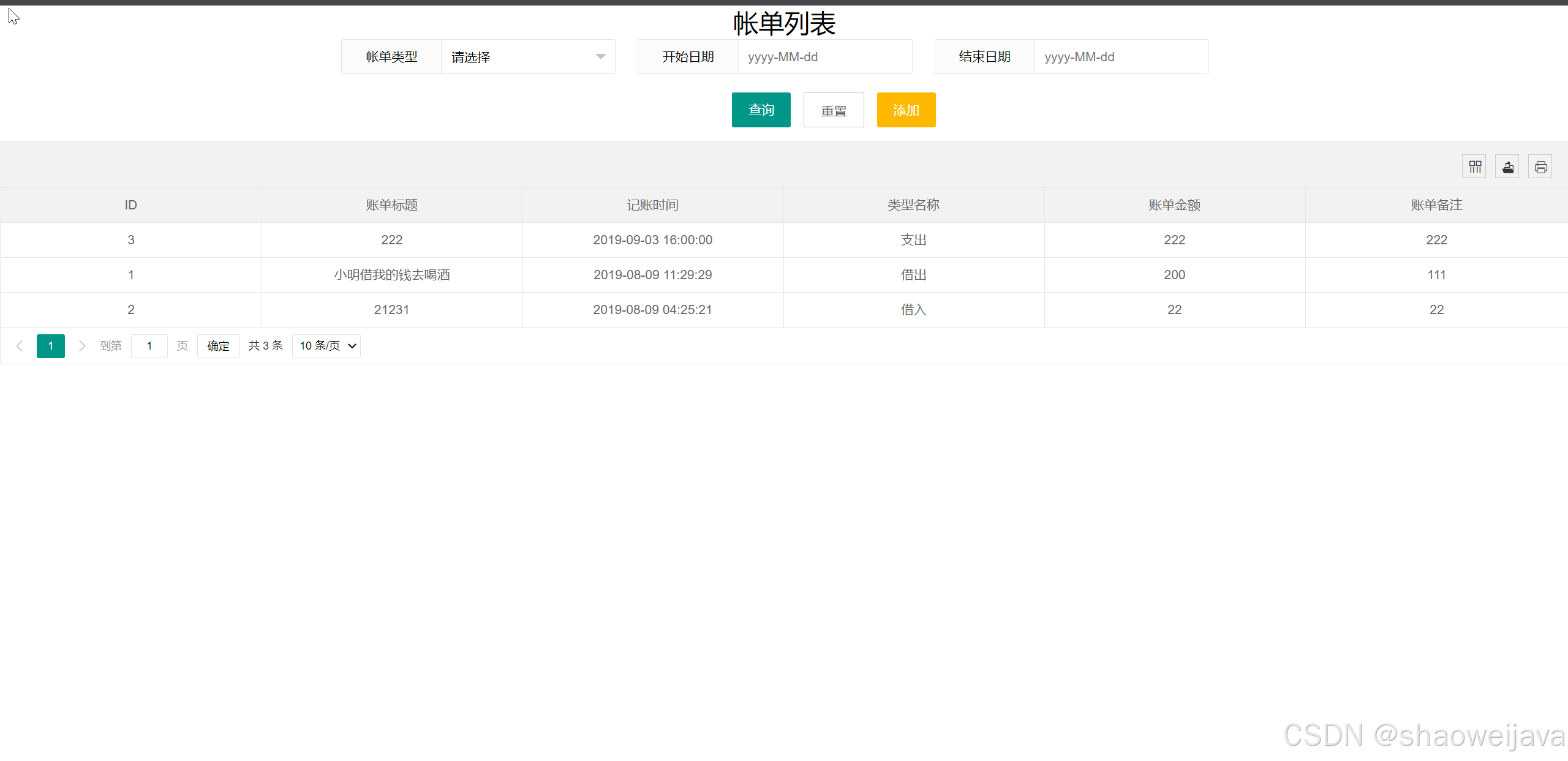Click the table export icon

click(x=1507, y=167)
